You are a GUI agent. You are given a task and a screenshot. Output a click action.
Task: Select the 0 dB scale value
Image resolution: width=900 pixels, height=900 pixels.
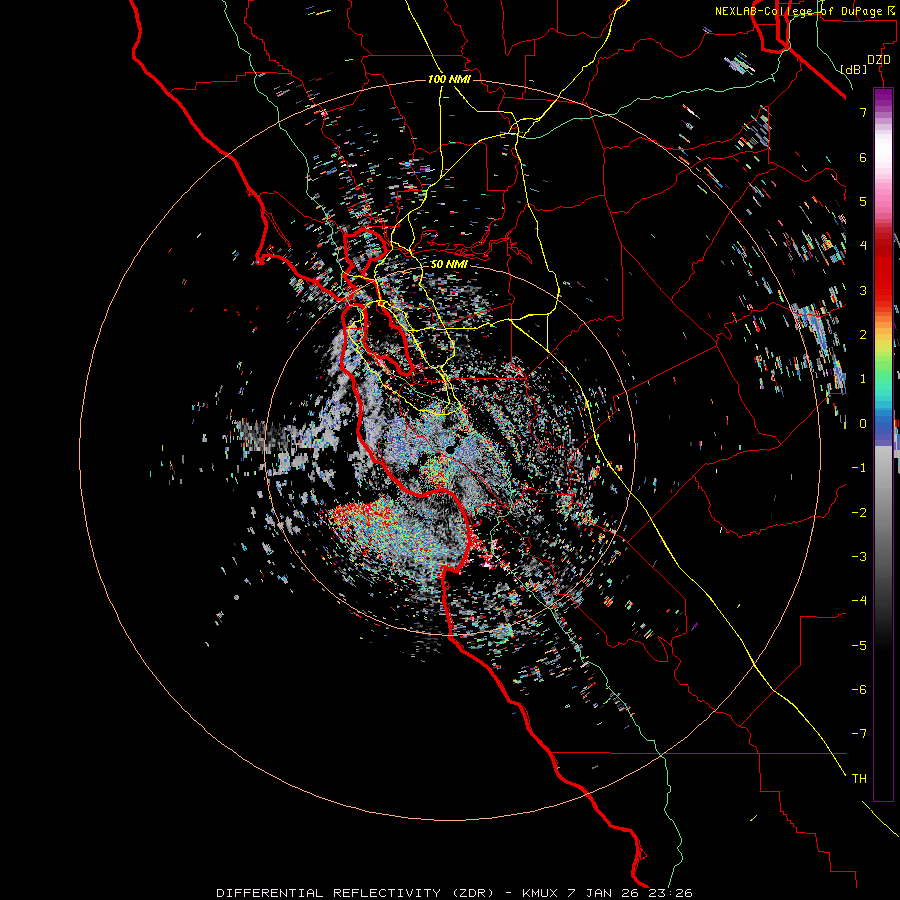[863, 424]
